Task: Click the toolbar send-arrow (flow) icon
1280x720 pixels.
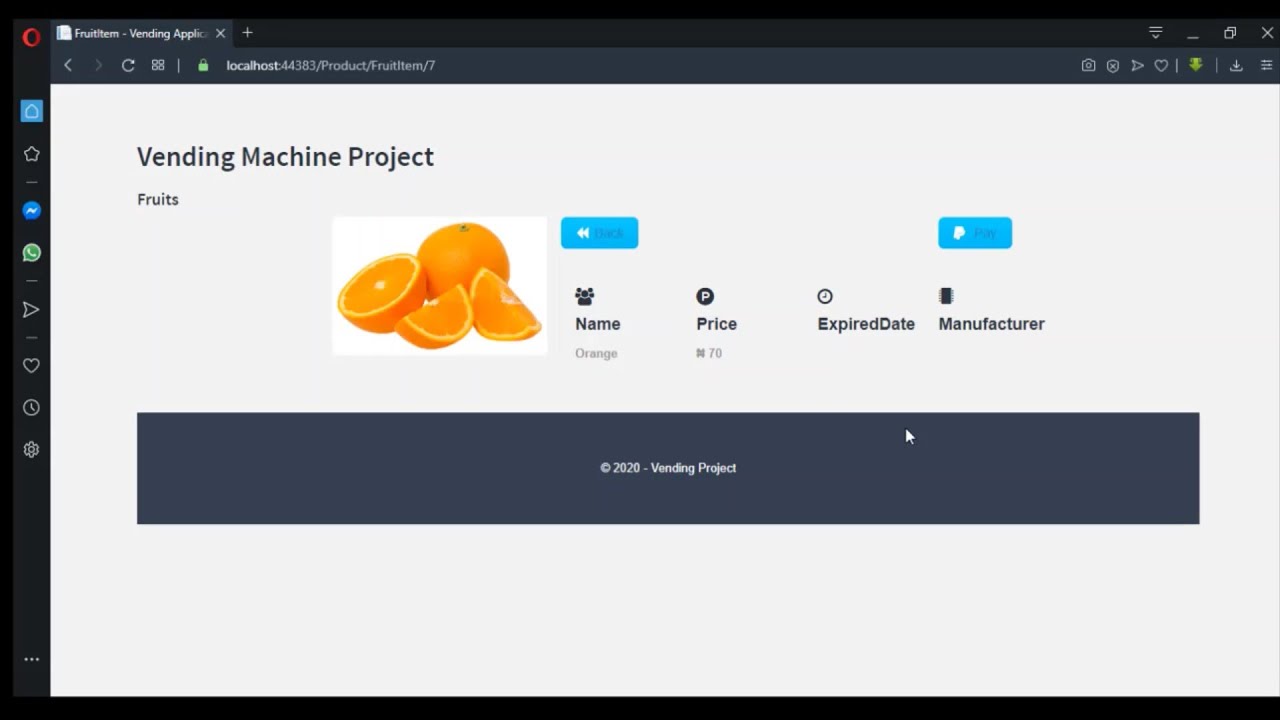Action: coord(1137,65)
